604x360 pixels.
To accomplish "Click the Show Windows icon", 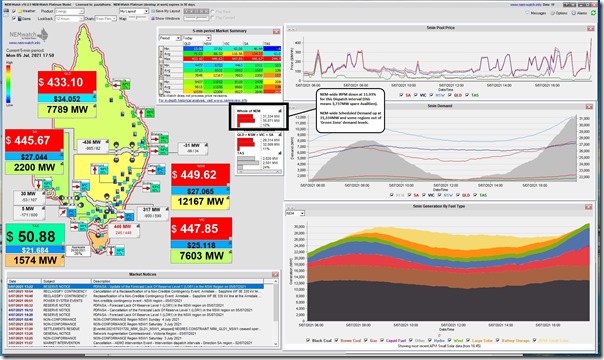I will click(x=153, y=18).
